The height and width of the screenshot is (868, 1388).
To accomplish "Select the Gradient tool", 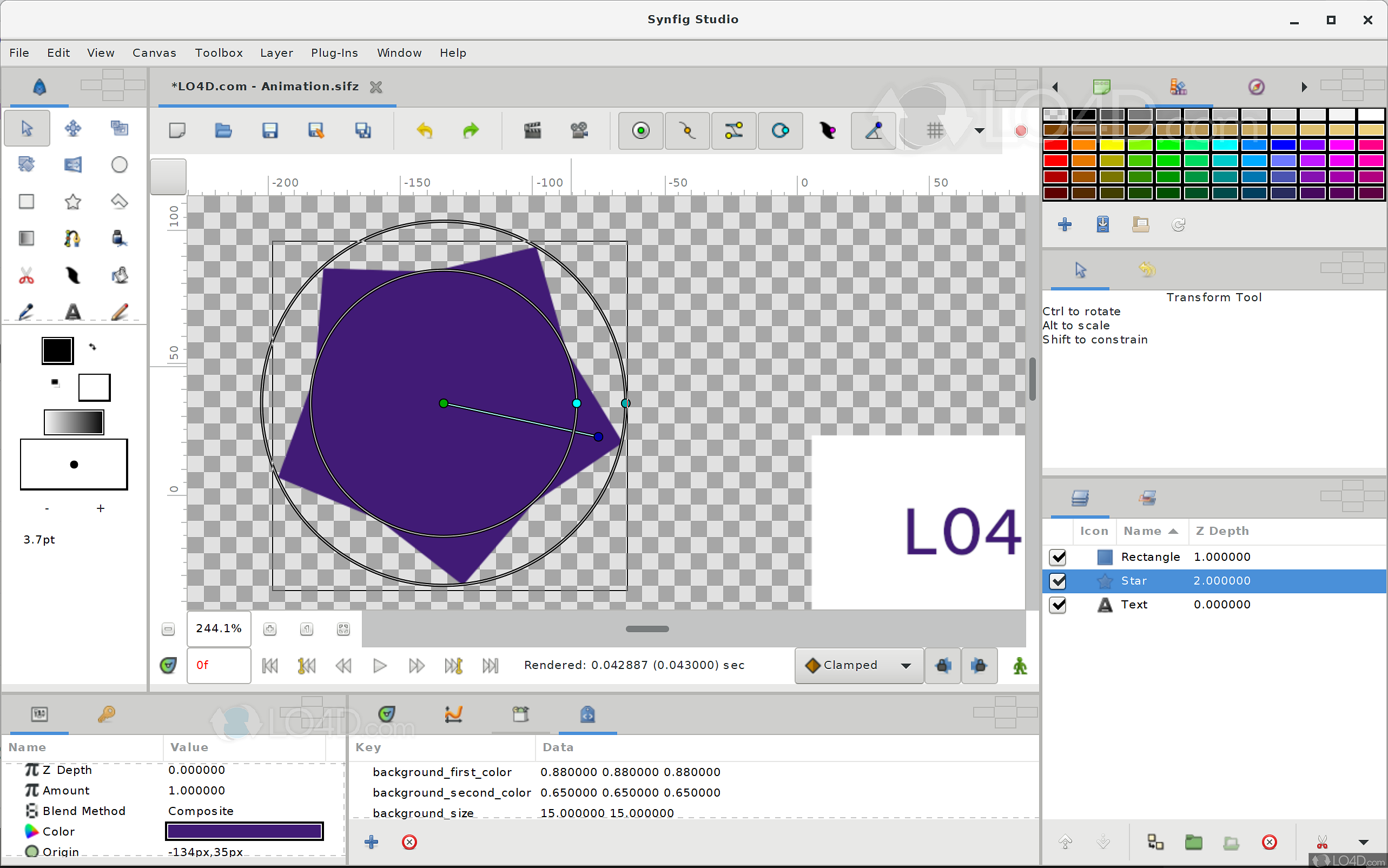I will click(x=27, y=238).
